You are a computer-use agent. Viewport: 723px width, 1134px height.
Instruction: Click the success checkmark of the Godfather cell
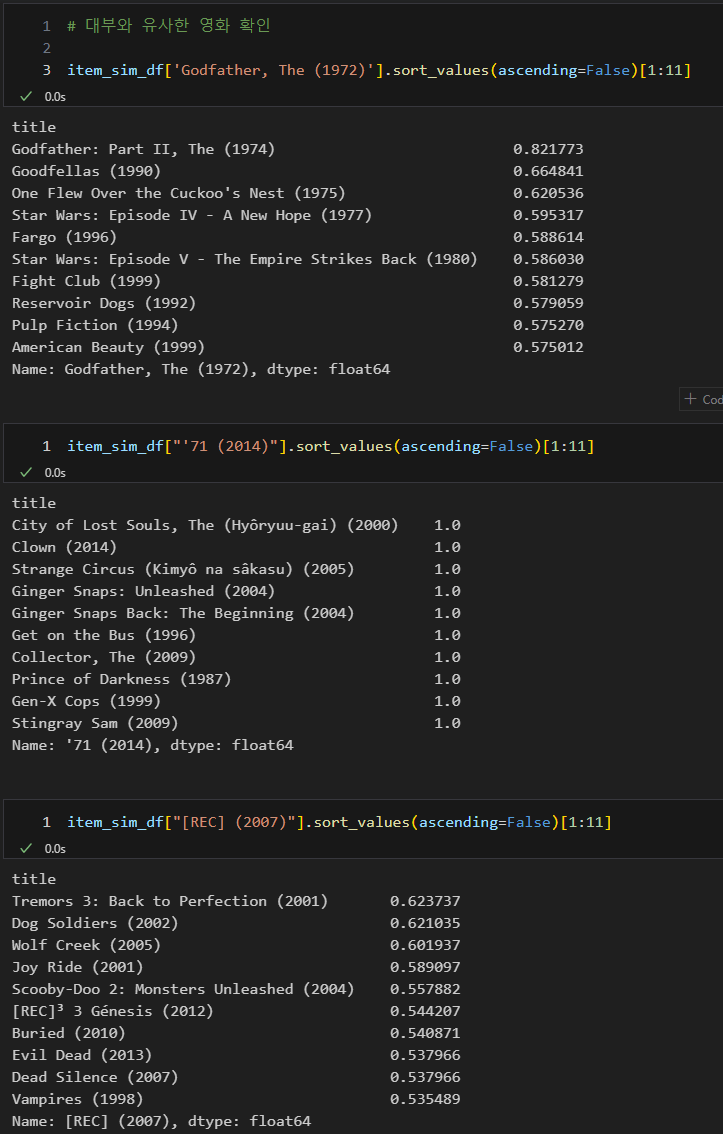pos(27,96)
